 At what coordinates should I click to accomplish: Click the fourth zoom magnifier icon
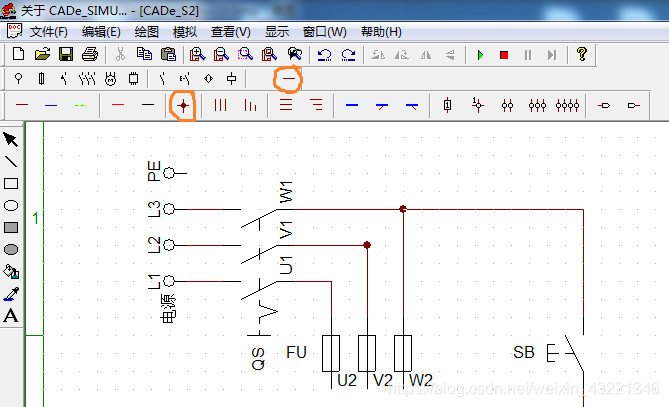269,54
